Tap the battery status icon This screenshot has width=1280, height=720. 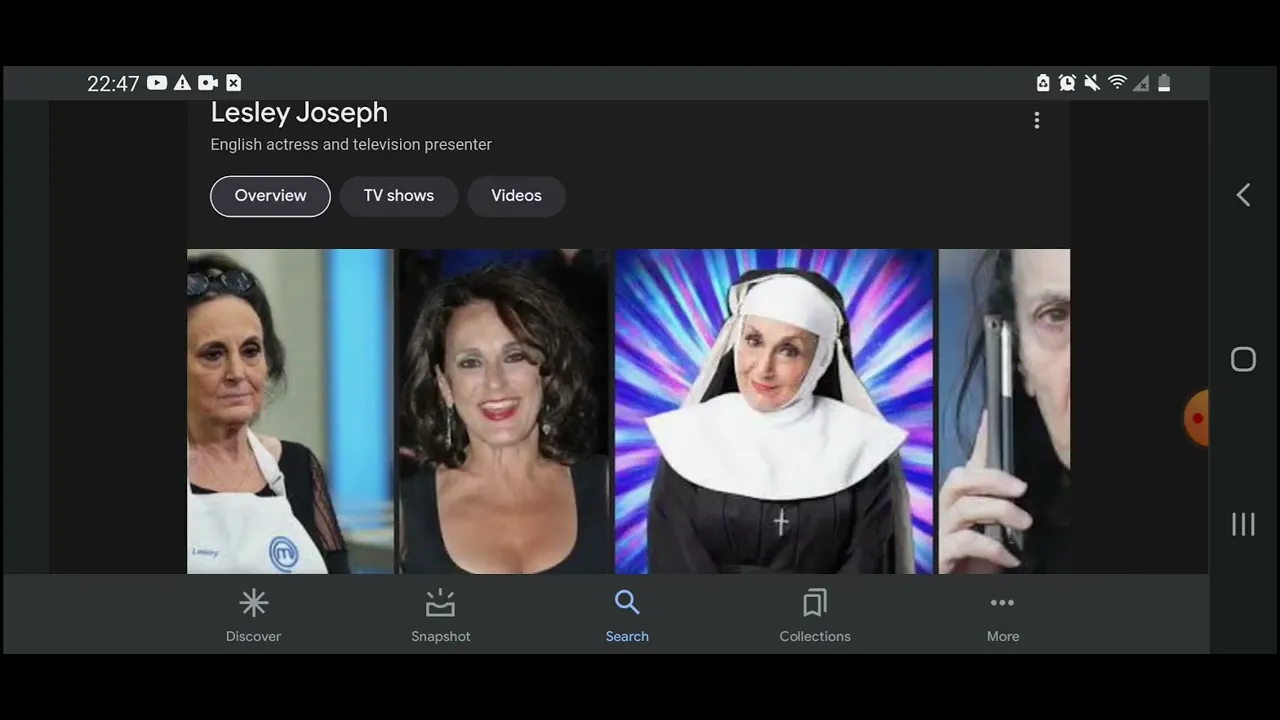(1164, 83)
